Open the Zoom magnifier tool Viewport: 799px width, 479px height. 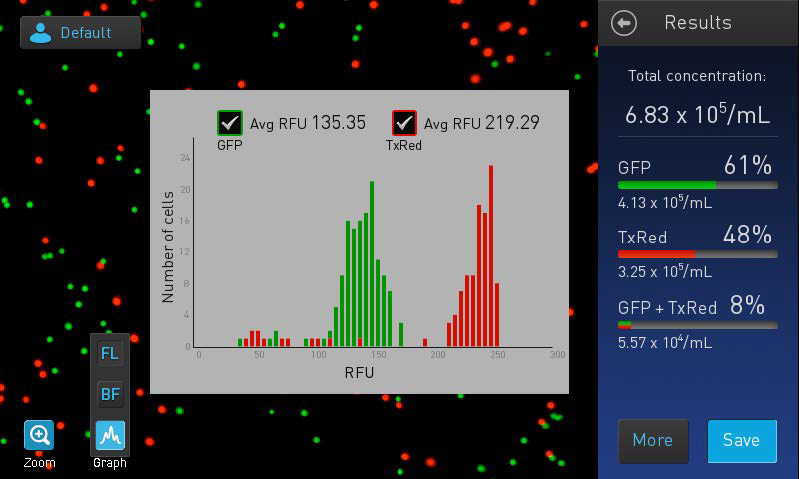[x=39, y=435]
